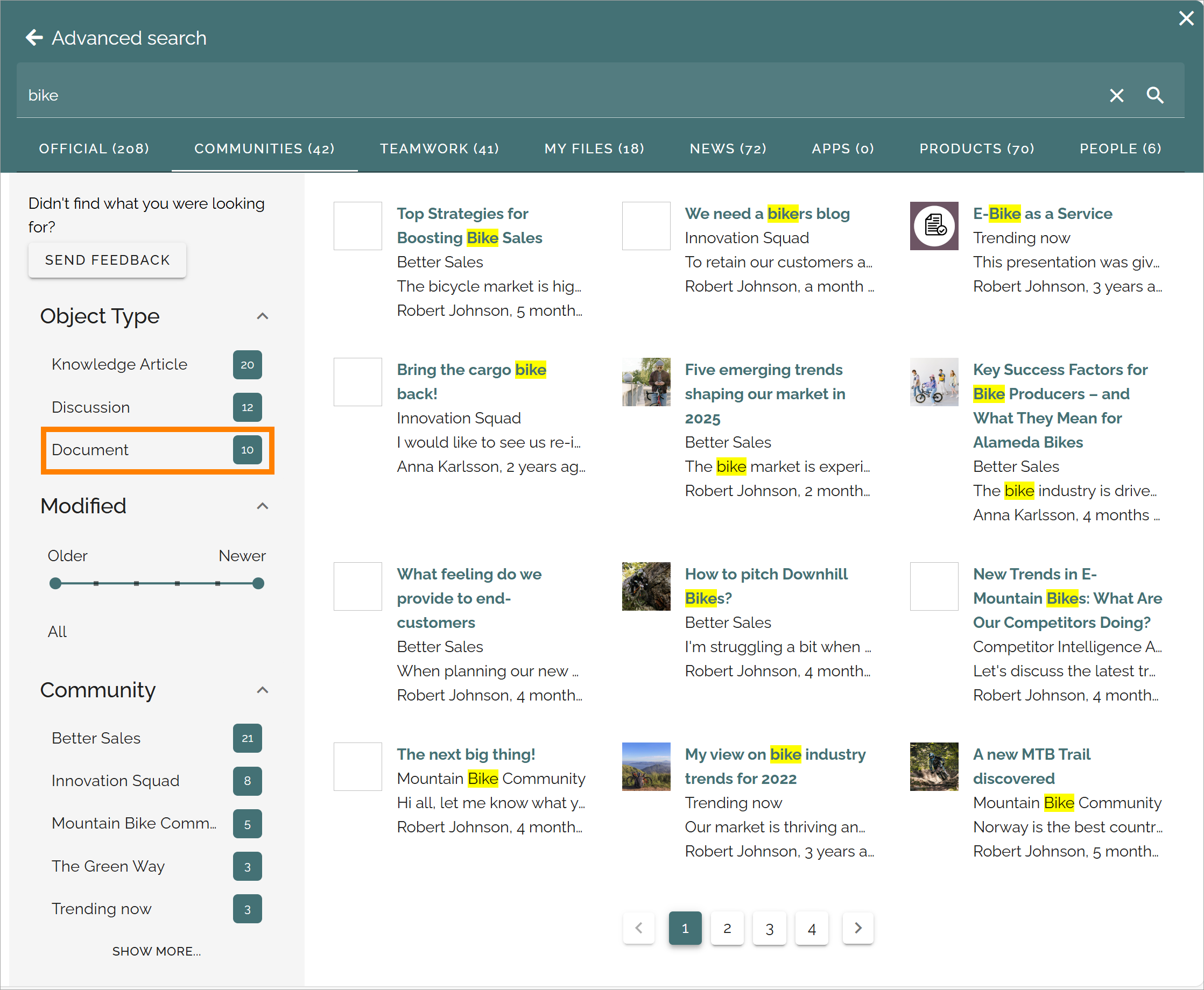Click thumbnail of My view on bike industry
Viewport: 1204px width, 990px height.
646,767
